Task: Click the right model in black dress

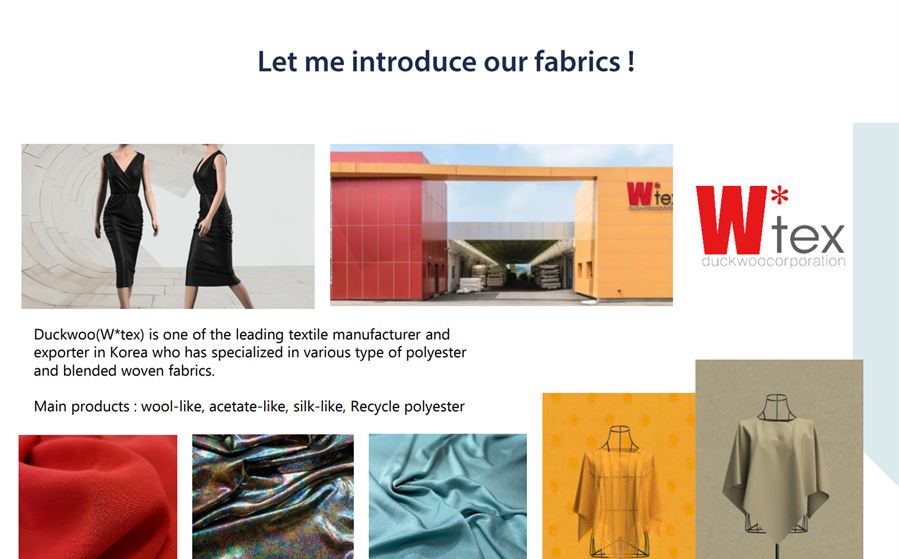Action: coord(215,226)
